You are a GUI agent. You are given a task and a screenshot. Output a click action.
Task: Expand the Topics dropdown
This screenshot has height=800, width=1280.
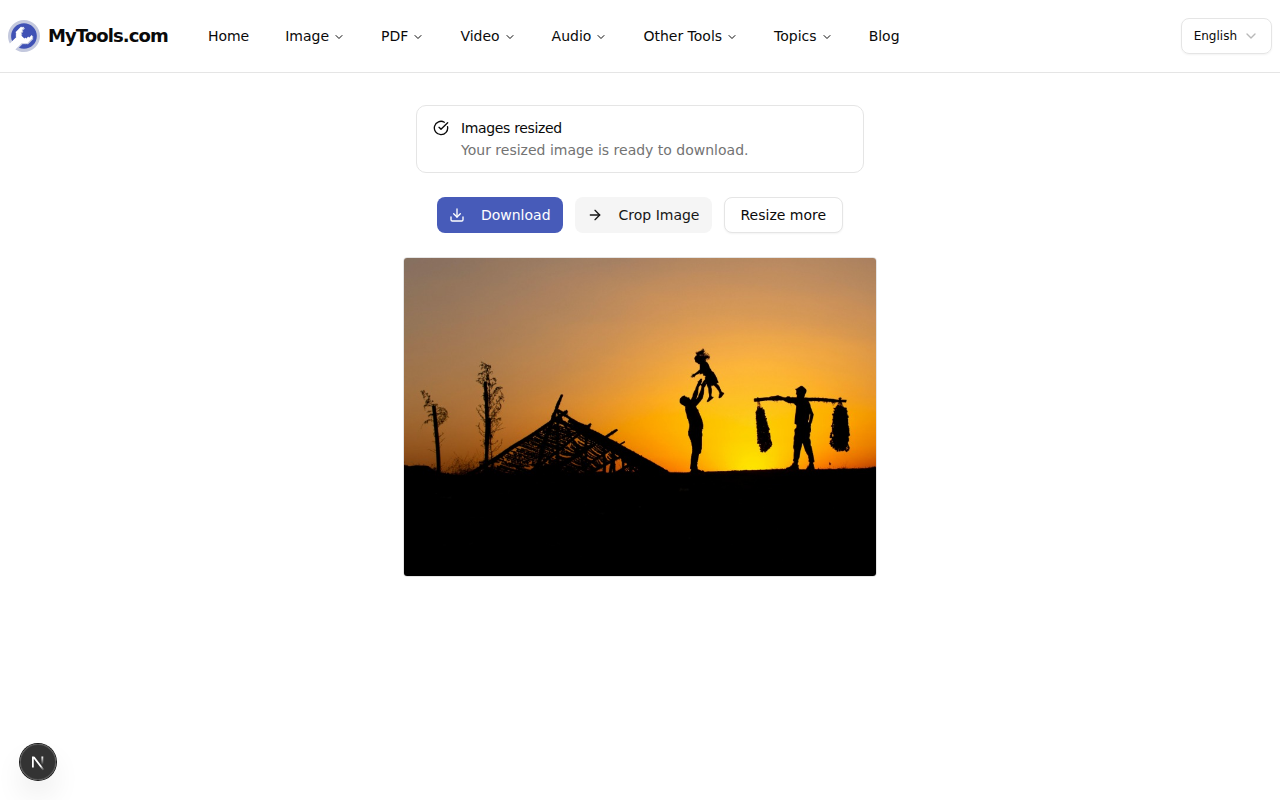pos(802,36)
